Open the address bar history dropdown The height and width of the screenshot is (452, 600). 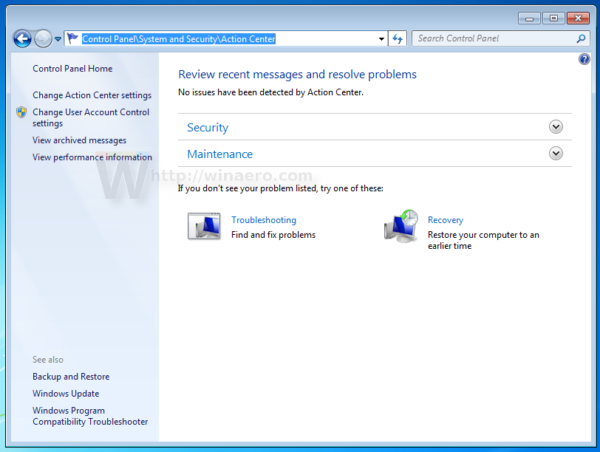pos(381,39)
